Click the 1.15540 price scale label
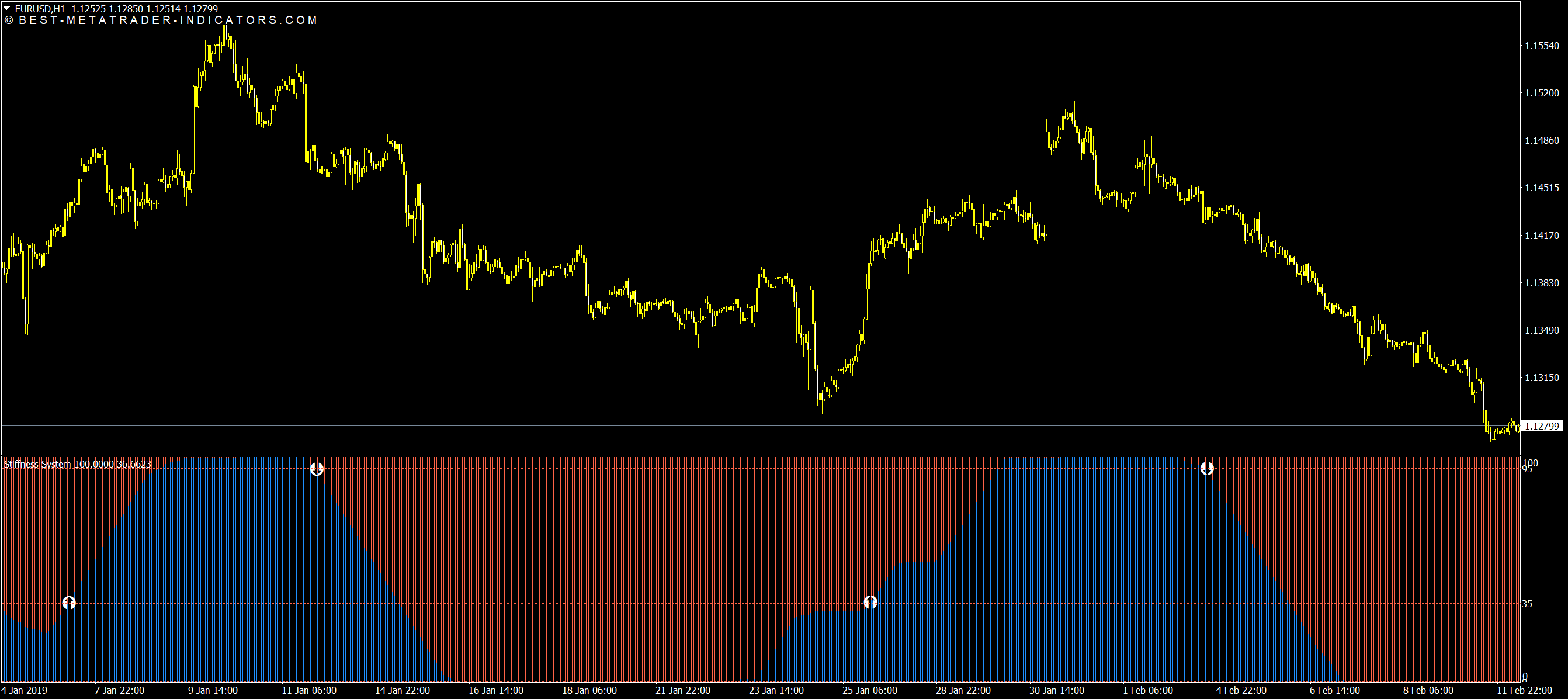The height and width of the screenshot is (699, 1568). (x=1541, y=46)
